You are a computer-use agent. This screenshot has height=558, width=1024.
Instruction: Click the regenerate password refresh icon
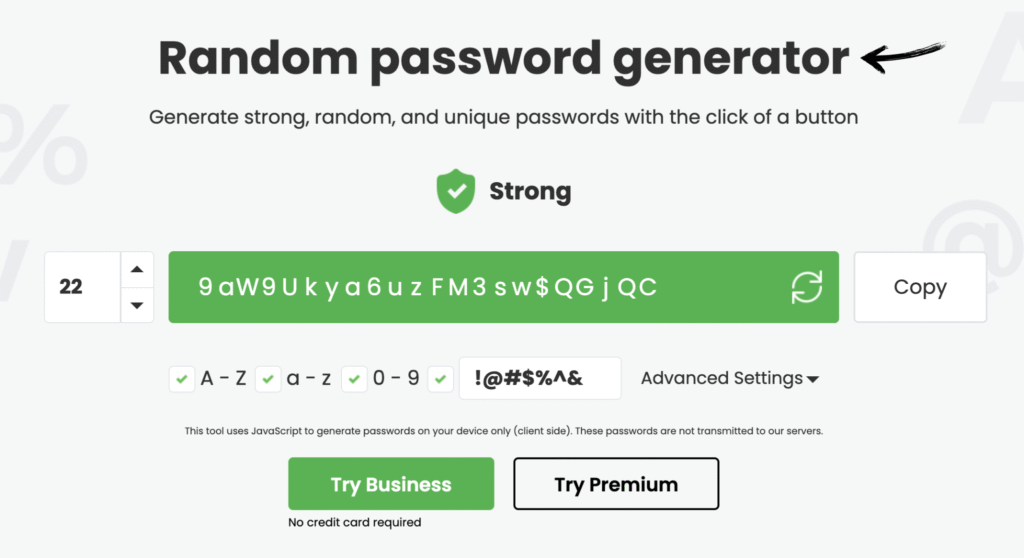click(806, 287)
